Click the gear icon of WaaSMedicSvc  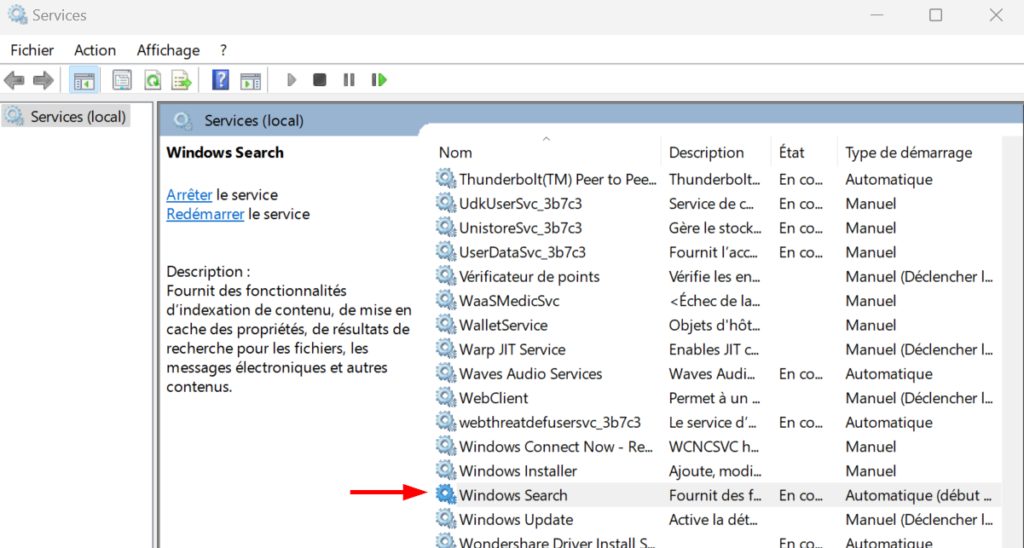446,300
